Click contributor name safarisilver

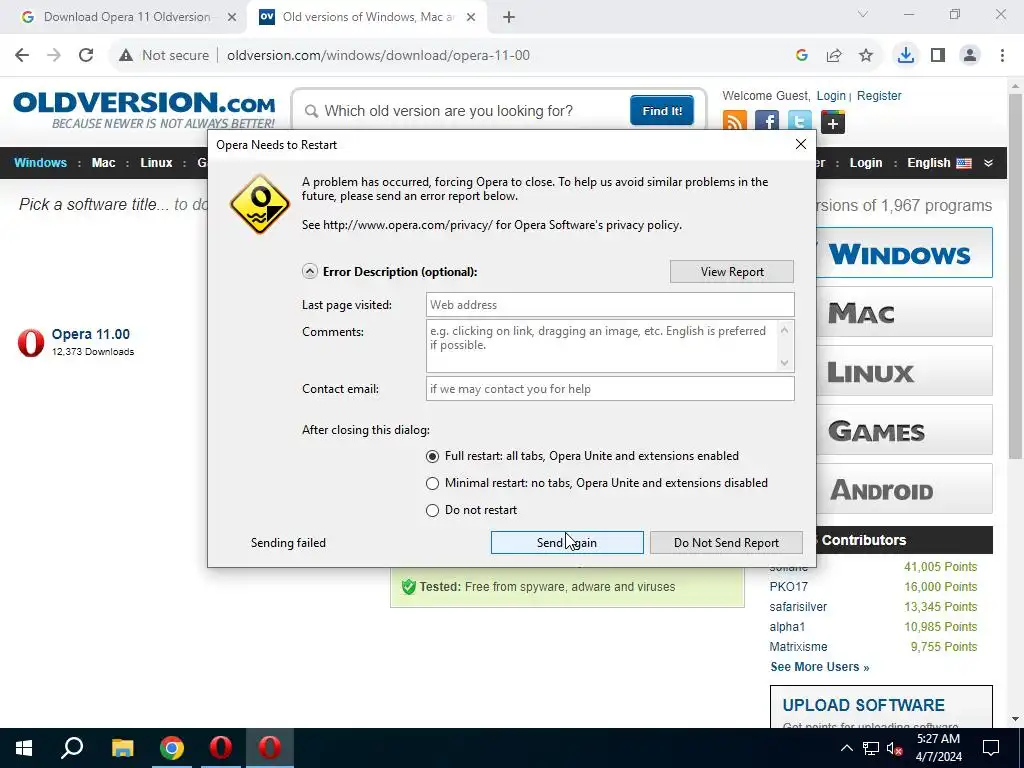point(798,607)
